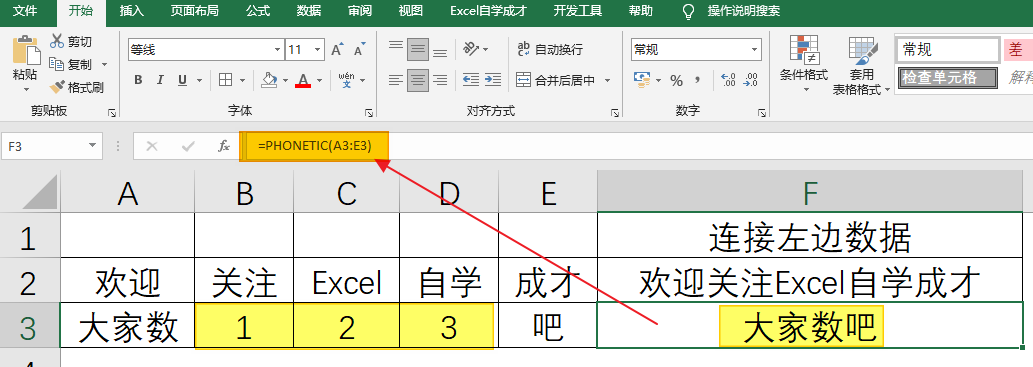Viewport: 1033px width, 367px height.
Task: Apply cell borders icon
Action: (225, 80)
